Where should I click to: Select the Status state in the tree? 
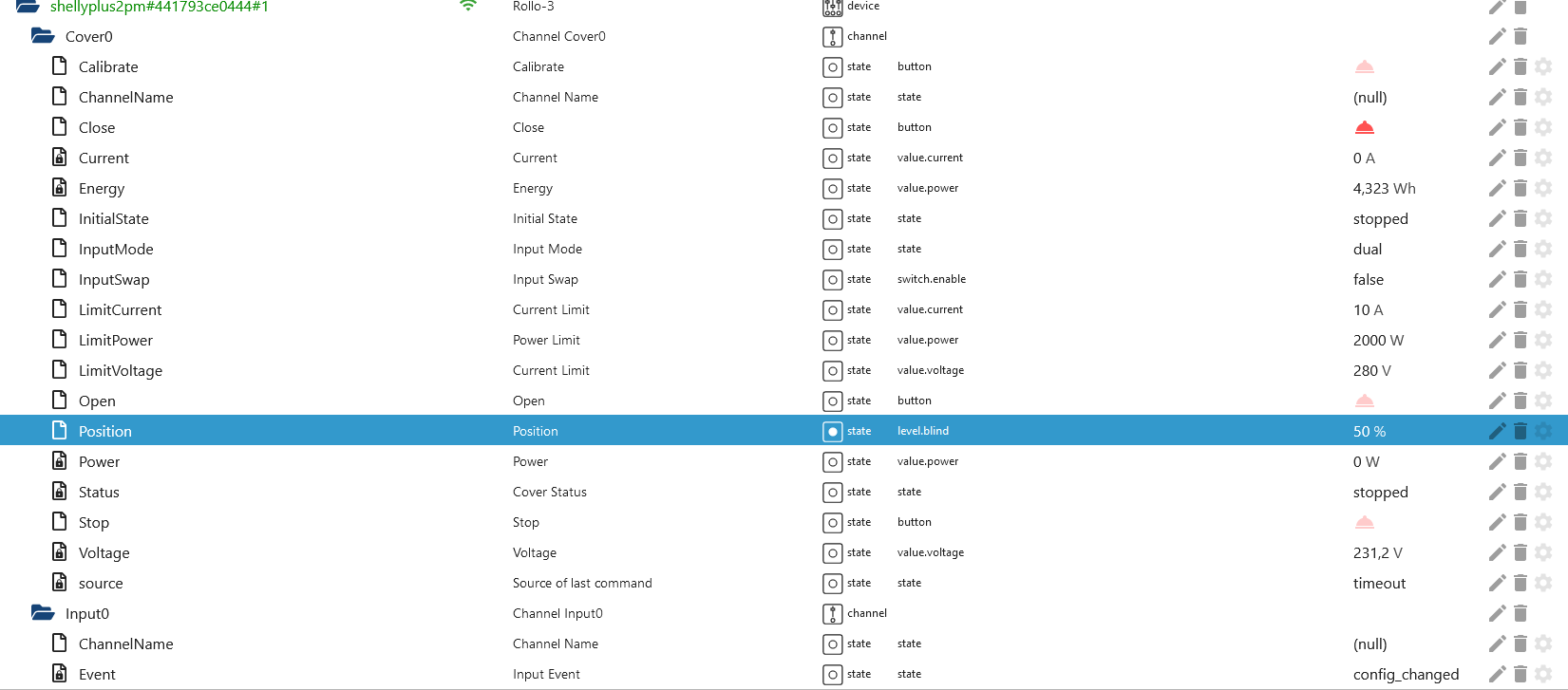[x=99, y=492]
